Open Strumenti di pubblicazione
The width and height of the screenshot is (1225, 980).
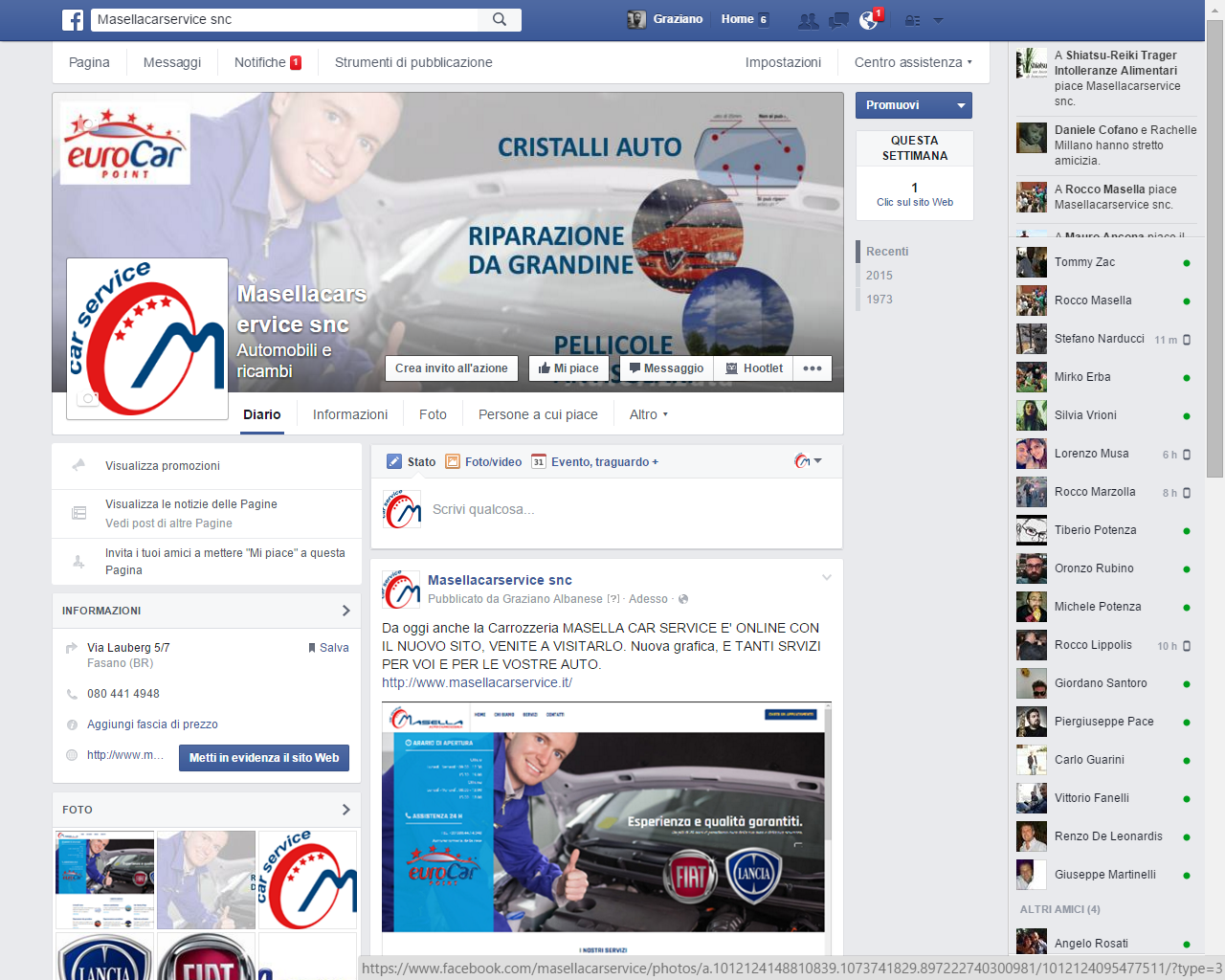tap(413, 62)
